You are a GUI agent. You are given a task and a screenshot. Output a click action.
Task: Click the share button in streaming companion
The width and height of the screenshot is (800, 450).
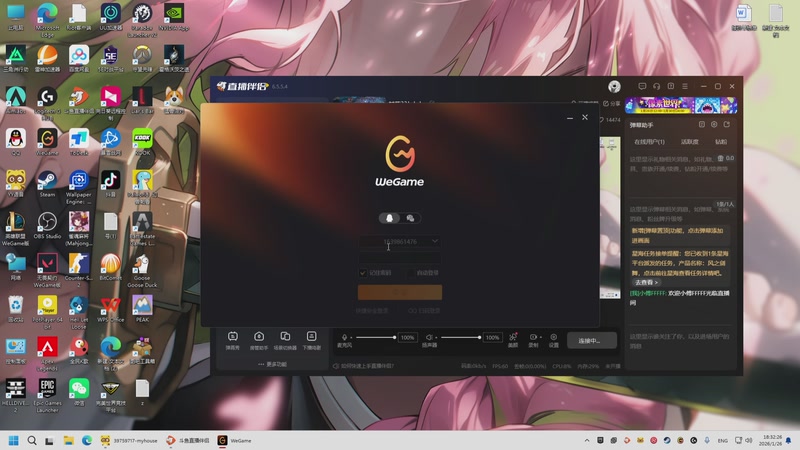612,104
